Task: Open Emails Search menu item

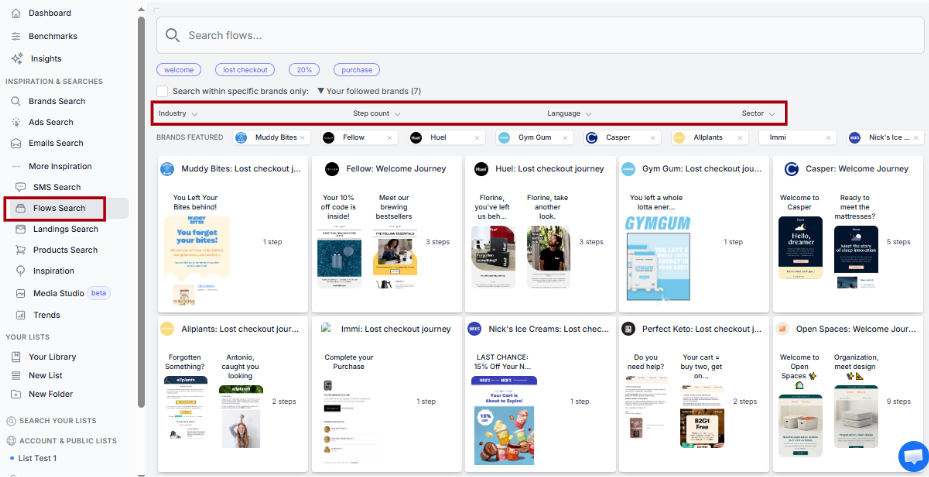Action: click(56, 143)
